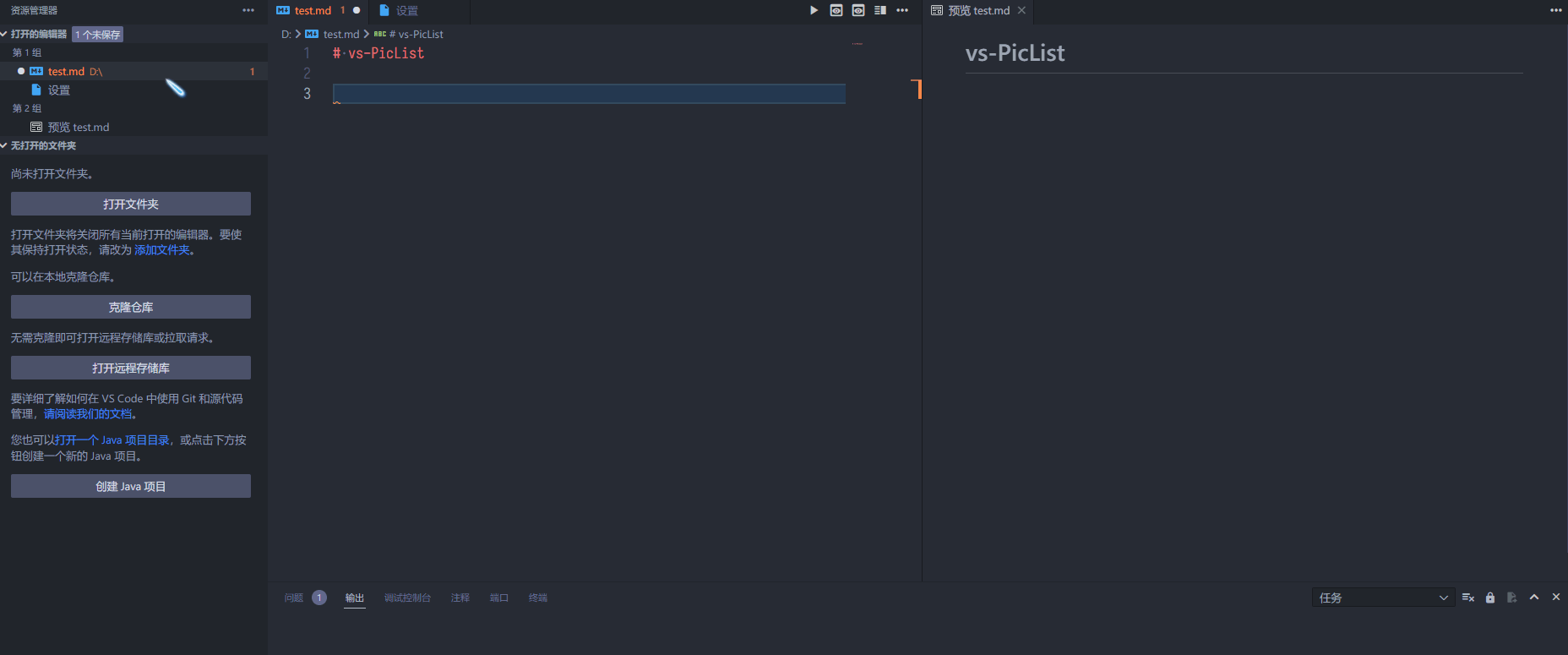
Task: Click the split editor layout icon
Action: (x=880, y=10)
